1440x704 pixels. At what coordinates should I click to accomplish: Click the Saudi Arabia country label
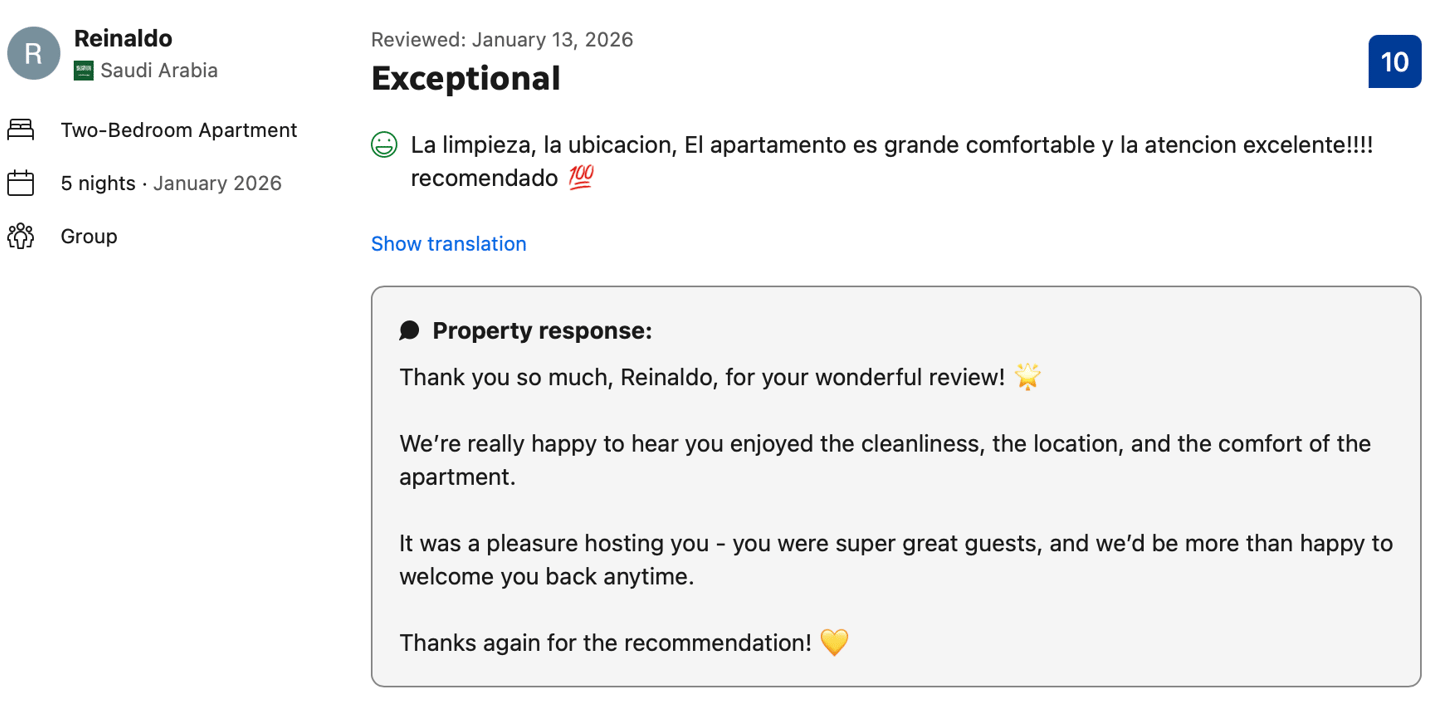pyautogui.click(x=159, y=71)
